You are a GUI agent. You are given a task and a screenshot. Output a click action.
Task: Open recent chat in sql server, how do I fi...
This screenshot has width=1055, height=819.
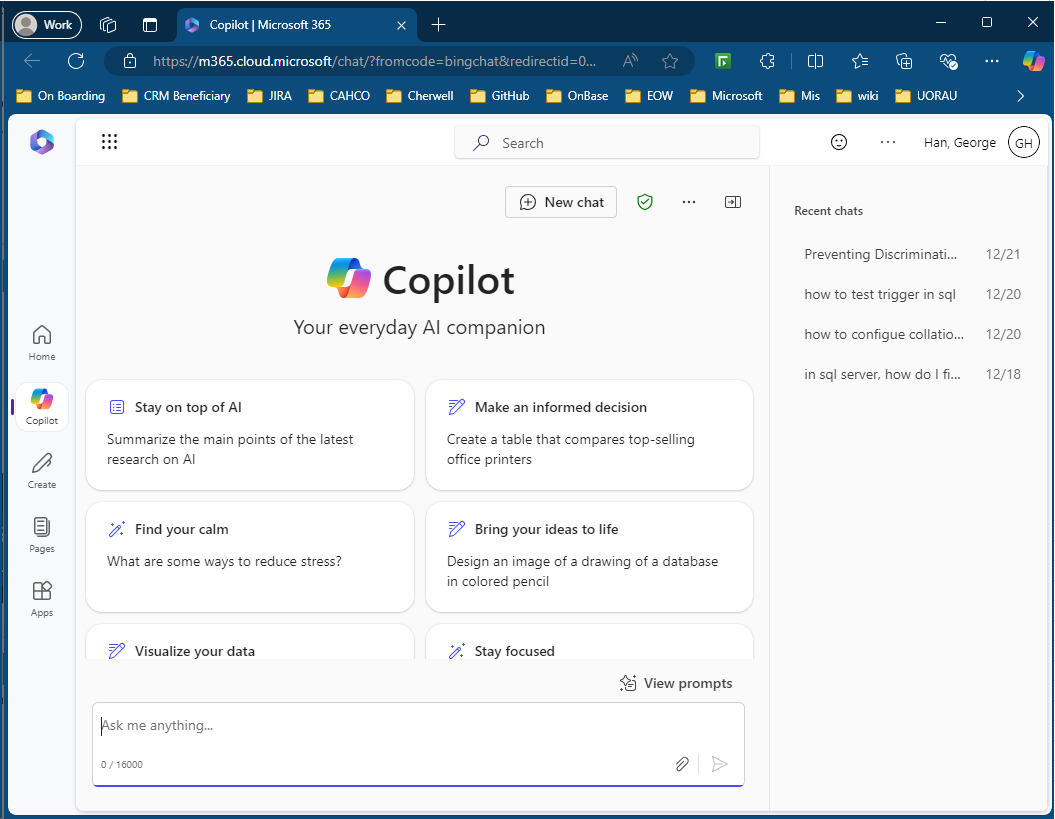click(912, 374)
